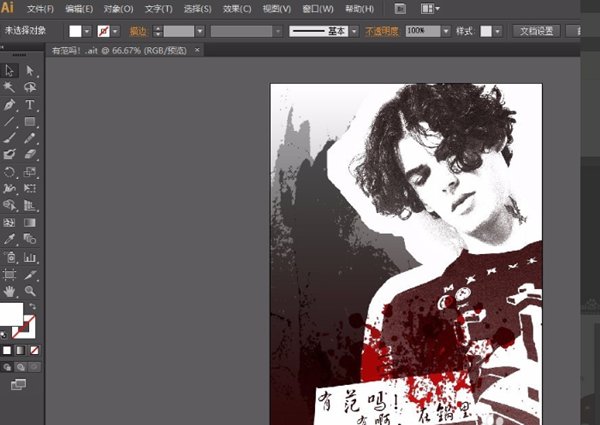This screenshot has height=425, width=600.
Task: Click the 文档设置 button
Action: coord(536,32)
